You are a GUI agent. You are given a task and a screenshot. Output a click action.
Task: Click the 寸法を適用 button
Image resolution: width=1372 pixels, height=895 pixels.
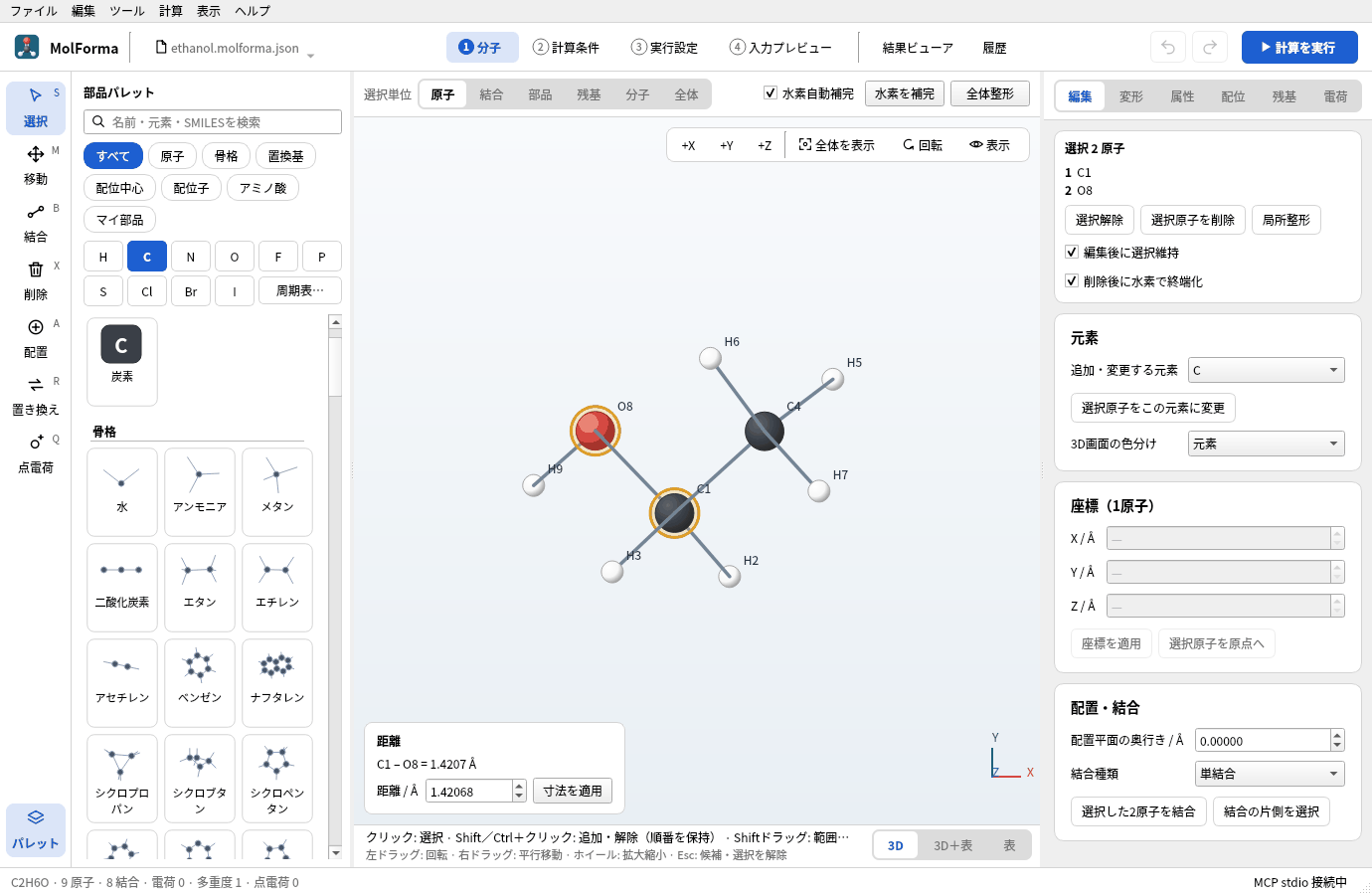[x=573, y=791]
